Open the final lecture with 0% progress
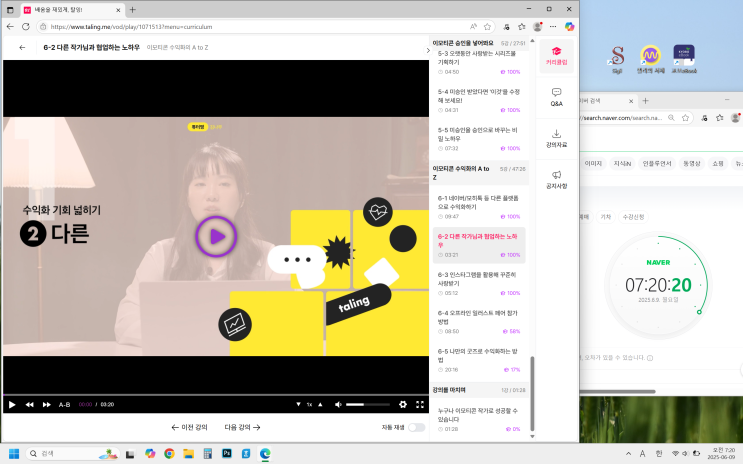This screenshot has height=464, width=743. 479,419
